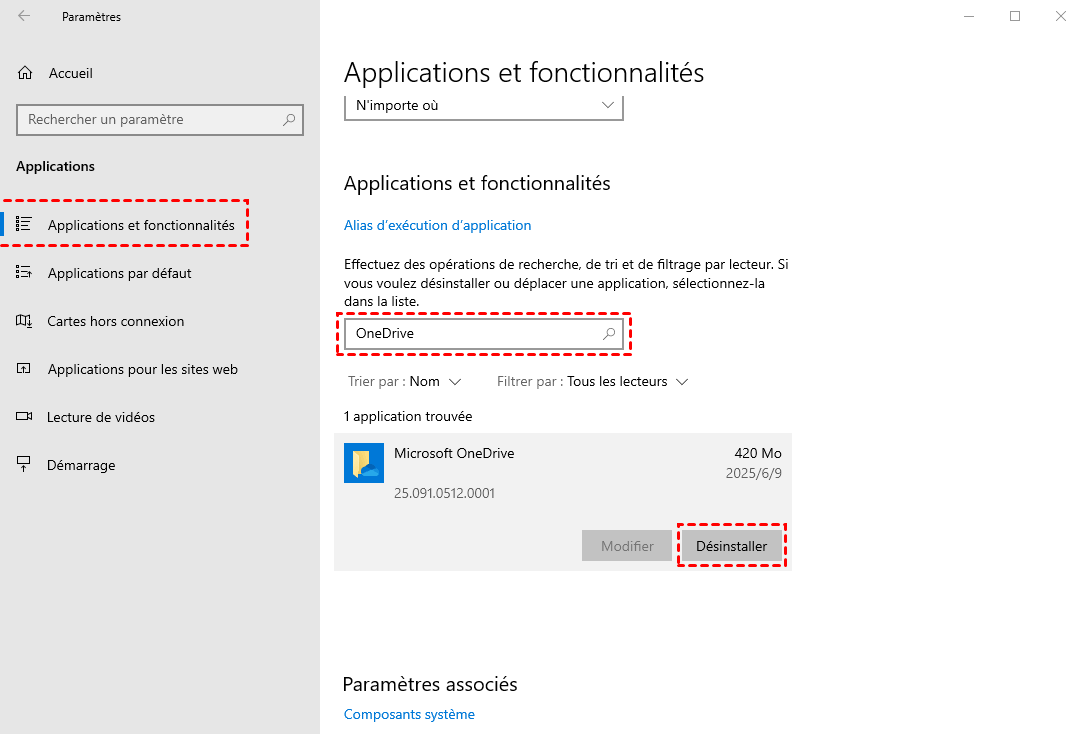Click the back arrow in Paramètres header
This screenshot has width=1084, height=734.
[24, 16]
